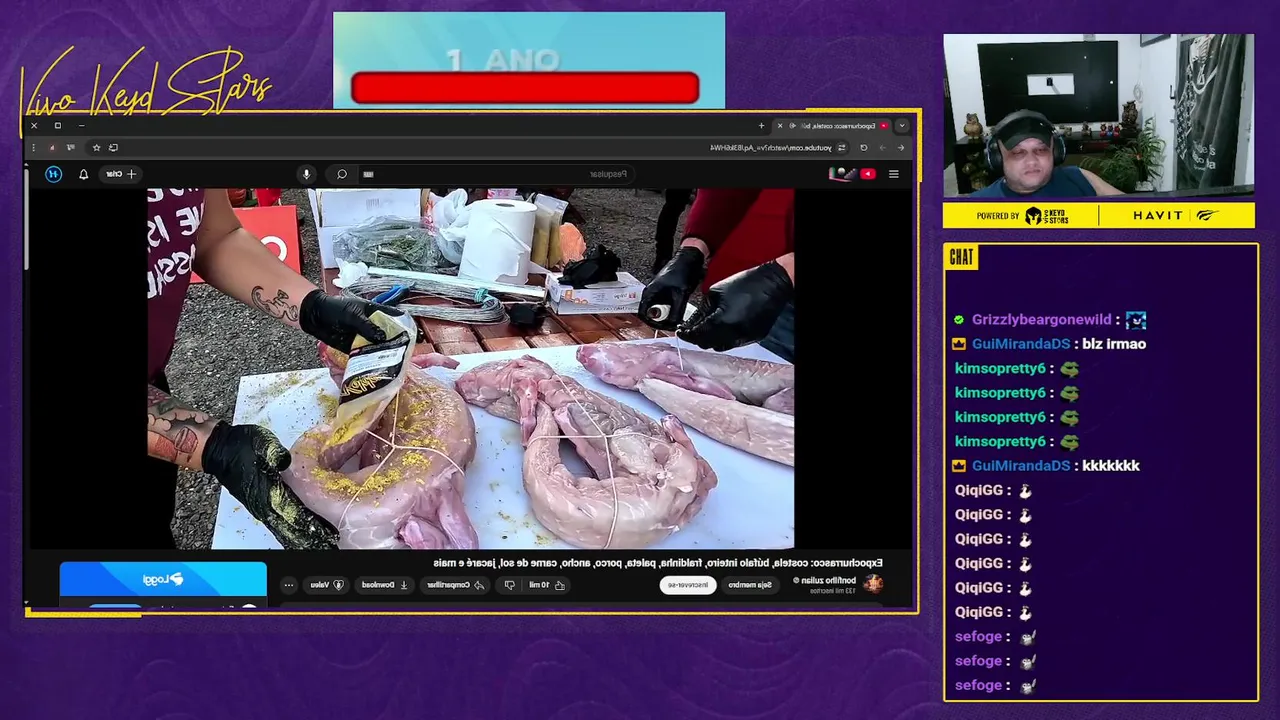Go back with browser back arrow
1280x720 pixels.
click(x=900, y=147)
